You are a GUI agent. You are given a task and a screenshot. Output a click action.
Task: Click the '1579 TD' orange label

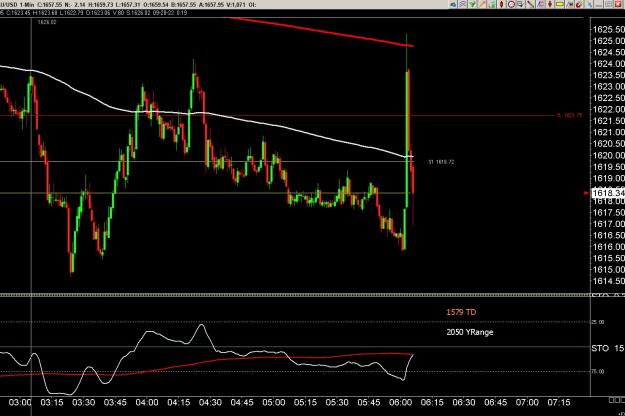point(461,312)
